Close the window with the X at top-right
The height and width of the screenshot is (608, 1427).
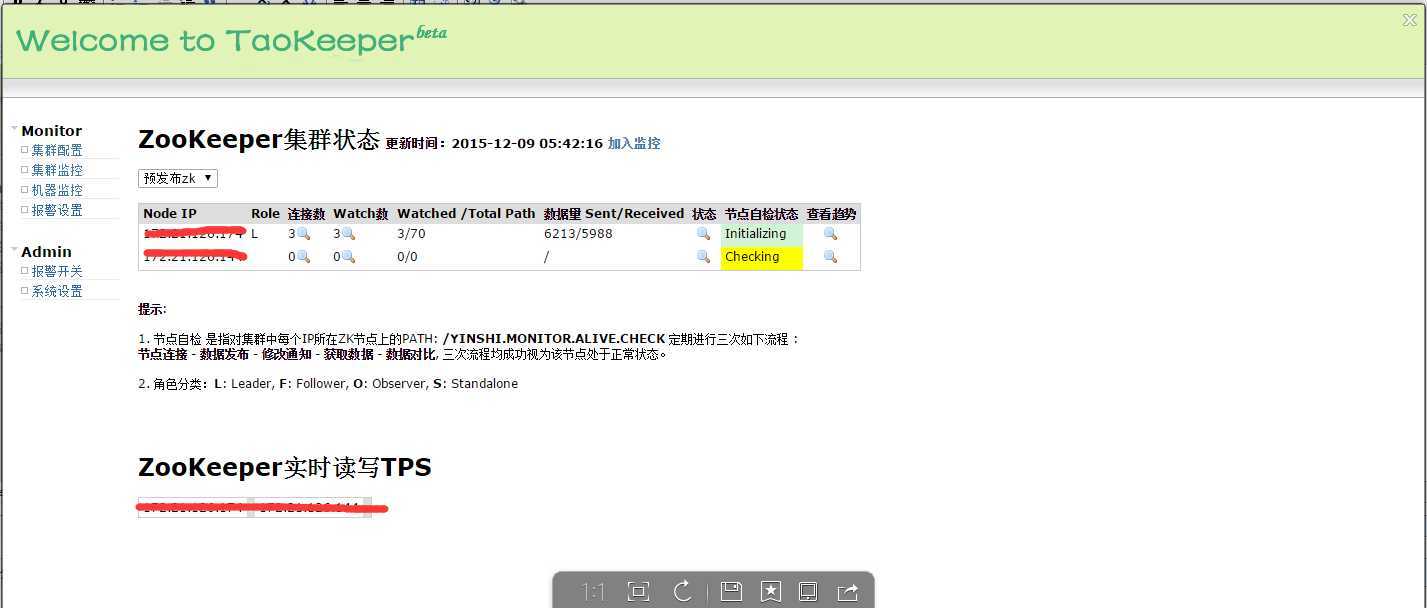[1410, 20]
